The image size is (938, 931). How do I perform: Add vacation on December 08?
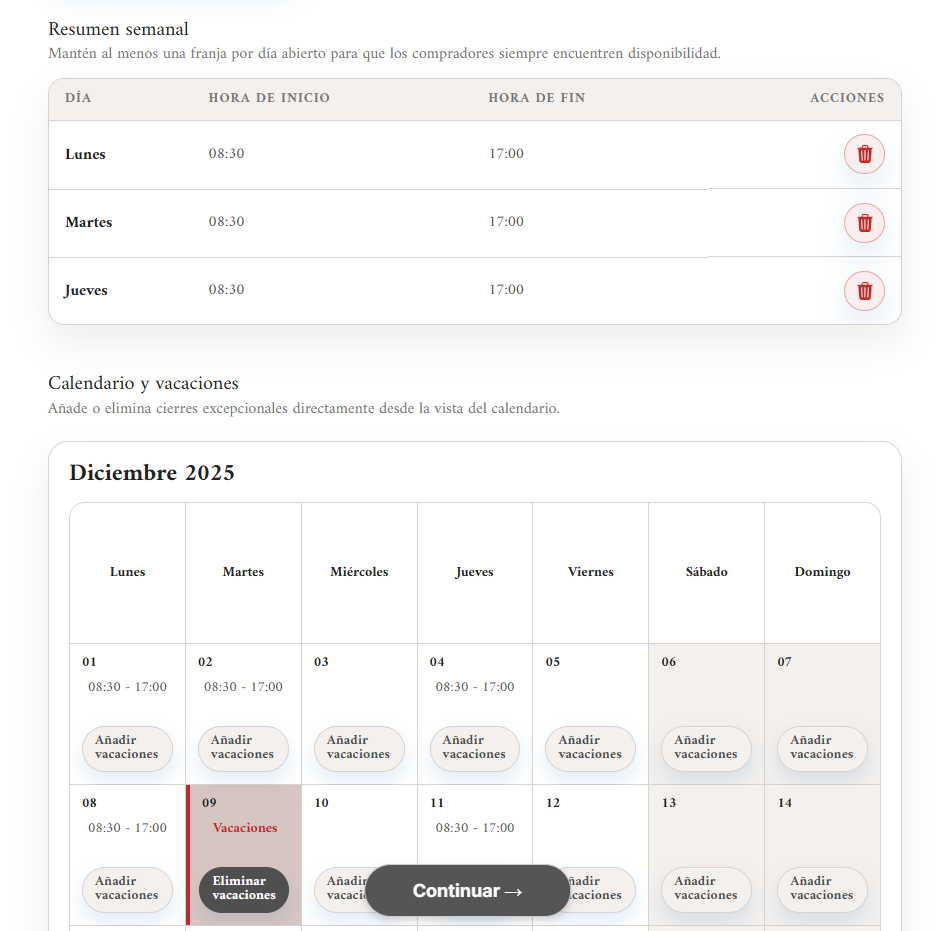127,889
